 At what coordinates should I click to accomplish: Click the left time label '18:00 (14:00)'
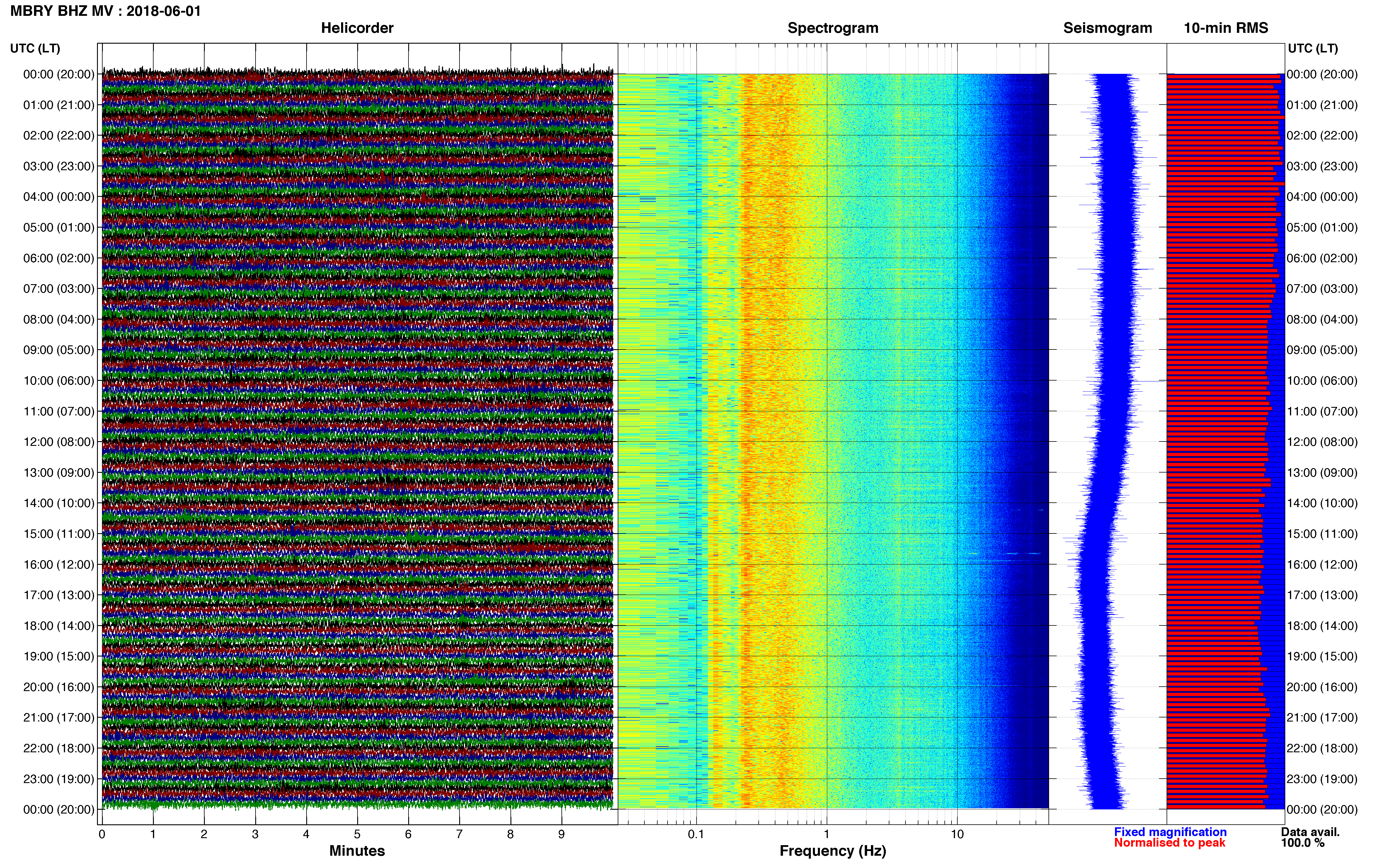tap(59, 626)
